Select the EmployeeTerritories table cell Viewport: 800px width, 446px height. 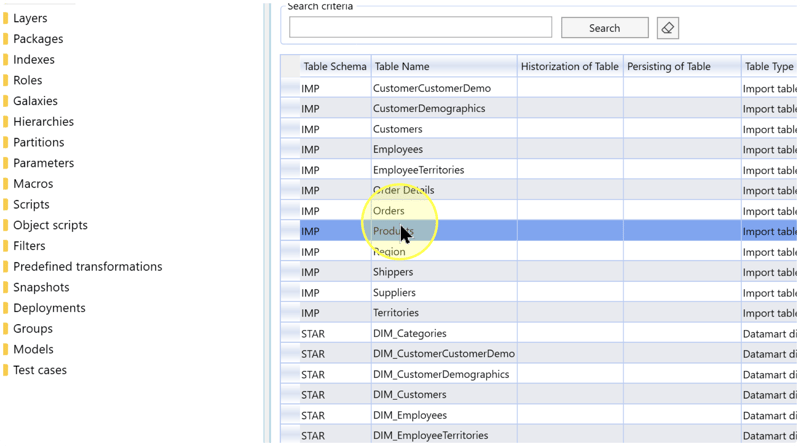(x=444, y=169)
